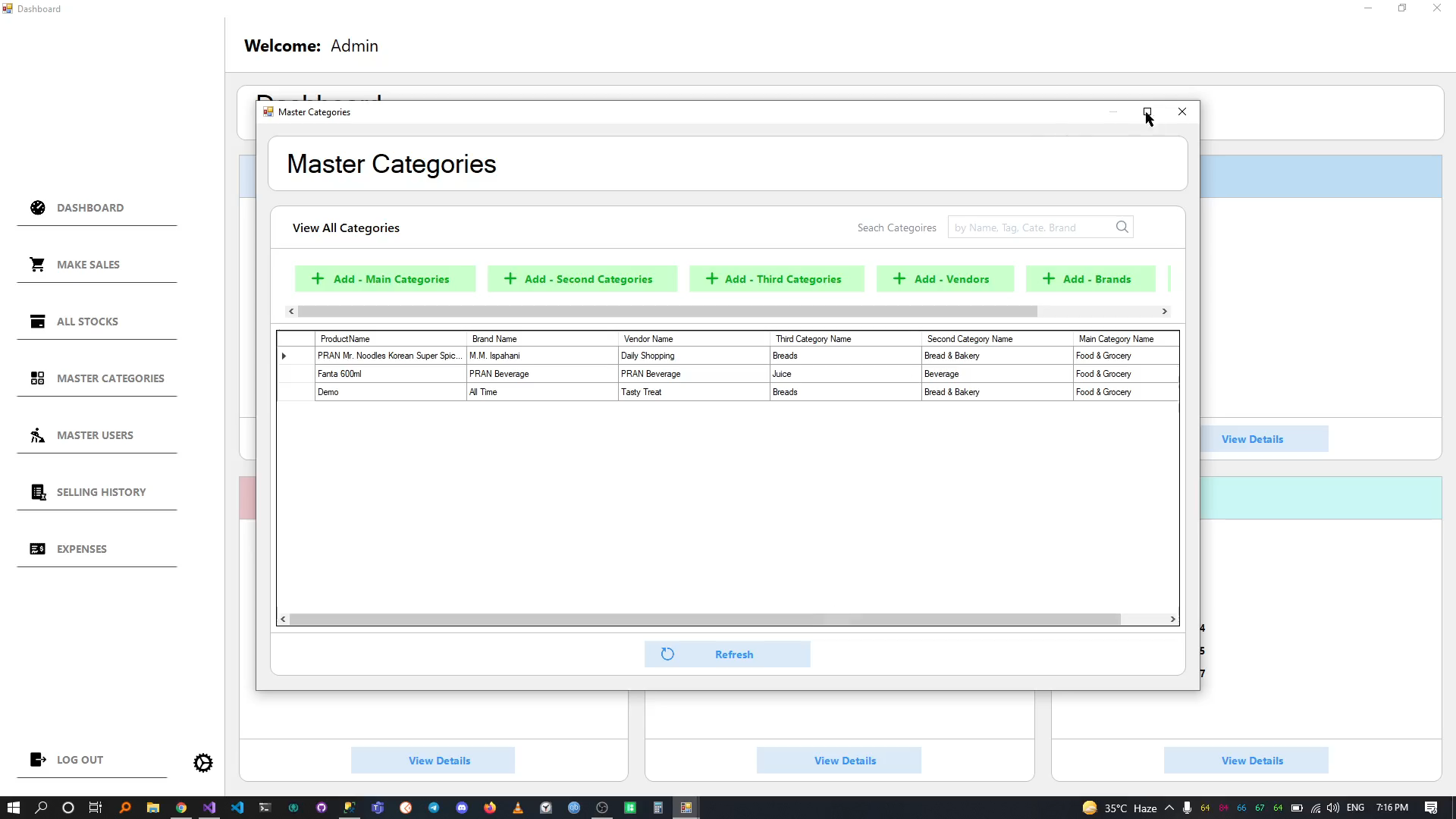Click the All Stocks box icon

tap(38, 322)
